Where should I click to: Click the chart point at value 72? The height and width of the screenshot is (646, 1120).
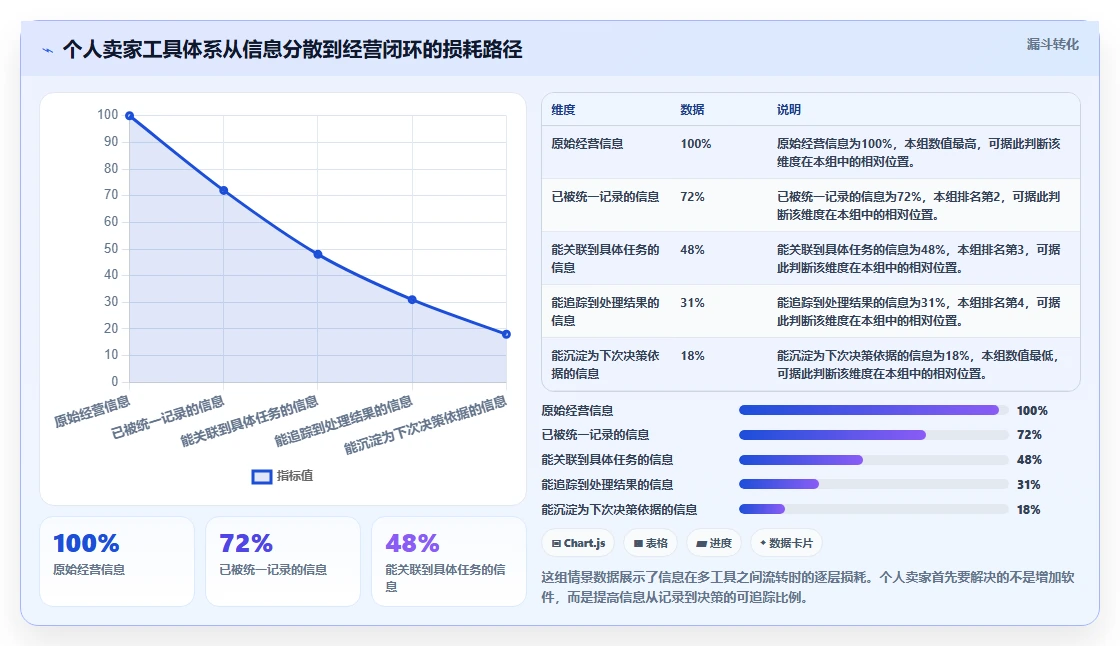click(224, 191)
